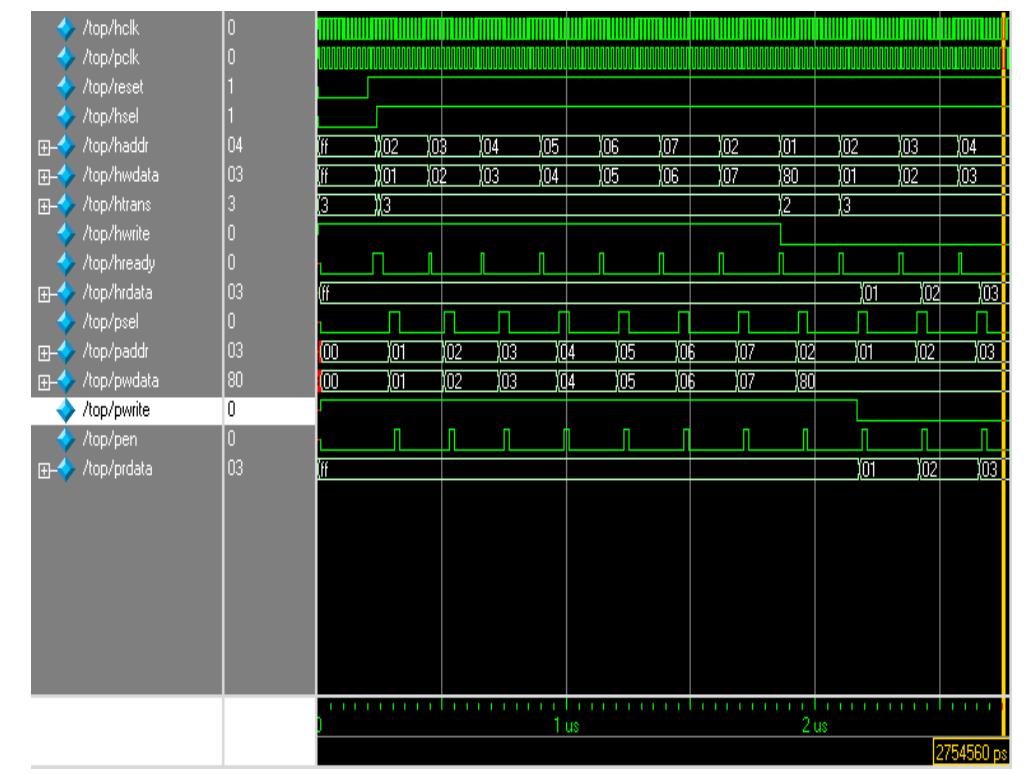
Task: Expand the /top/hrdata bus signal
Action: tap(44, 295)
